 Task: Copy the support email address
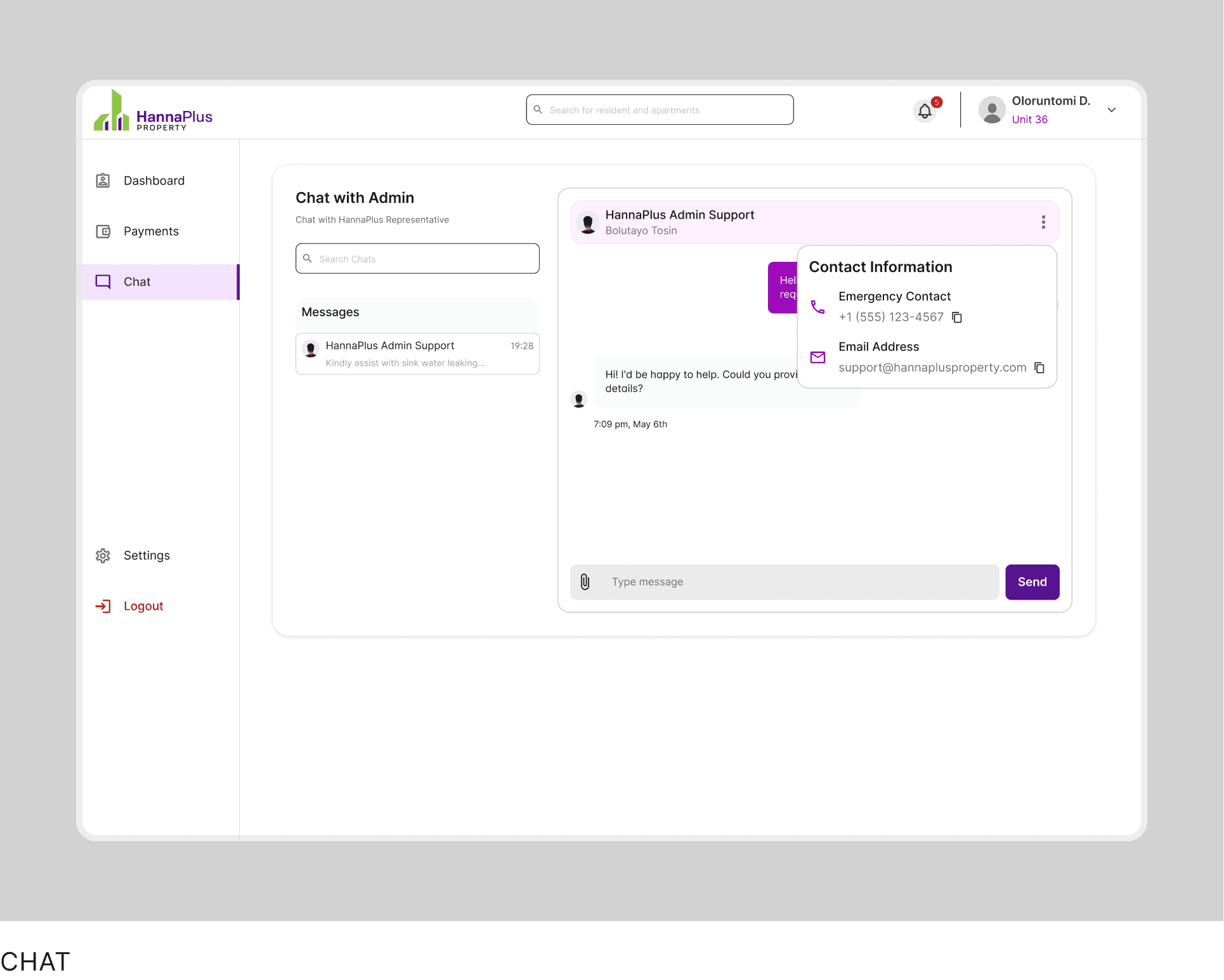[x=1039, y=368]
